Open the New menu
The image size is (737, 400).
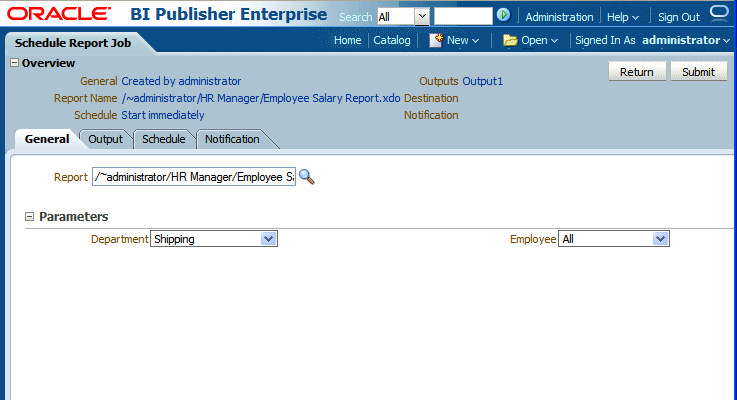[454, 40]
